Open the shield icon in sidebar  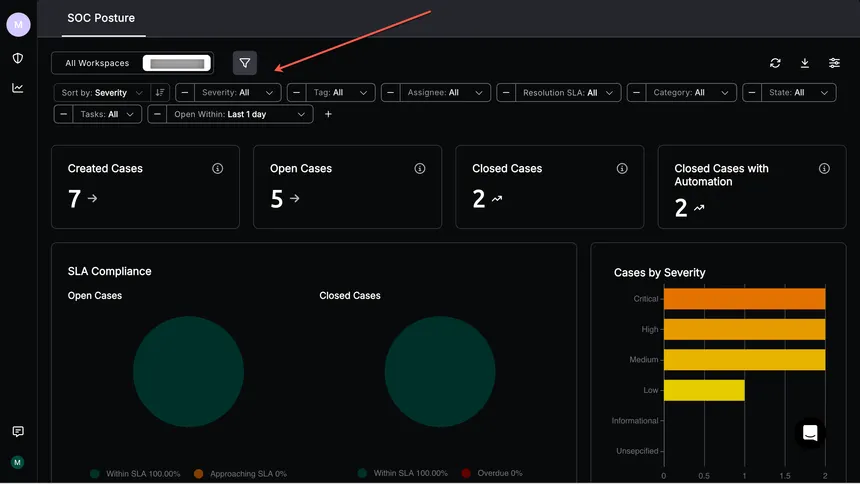[x=18, y=58]
